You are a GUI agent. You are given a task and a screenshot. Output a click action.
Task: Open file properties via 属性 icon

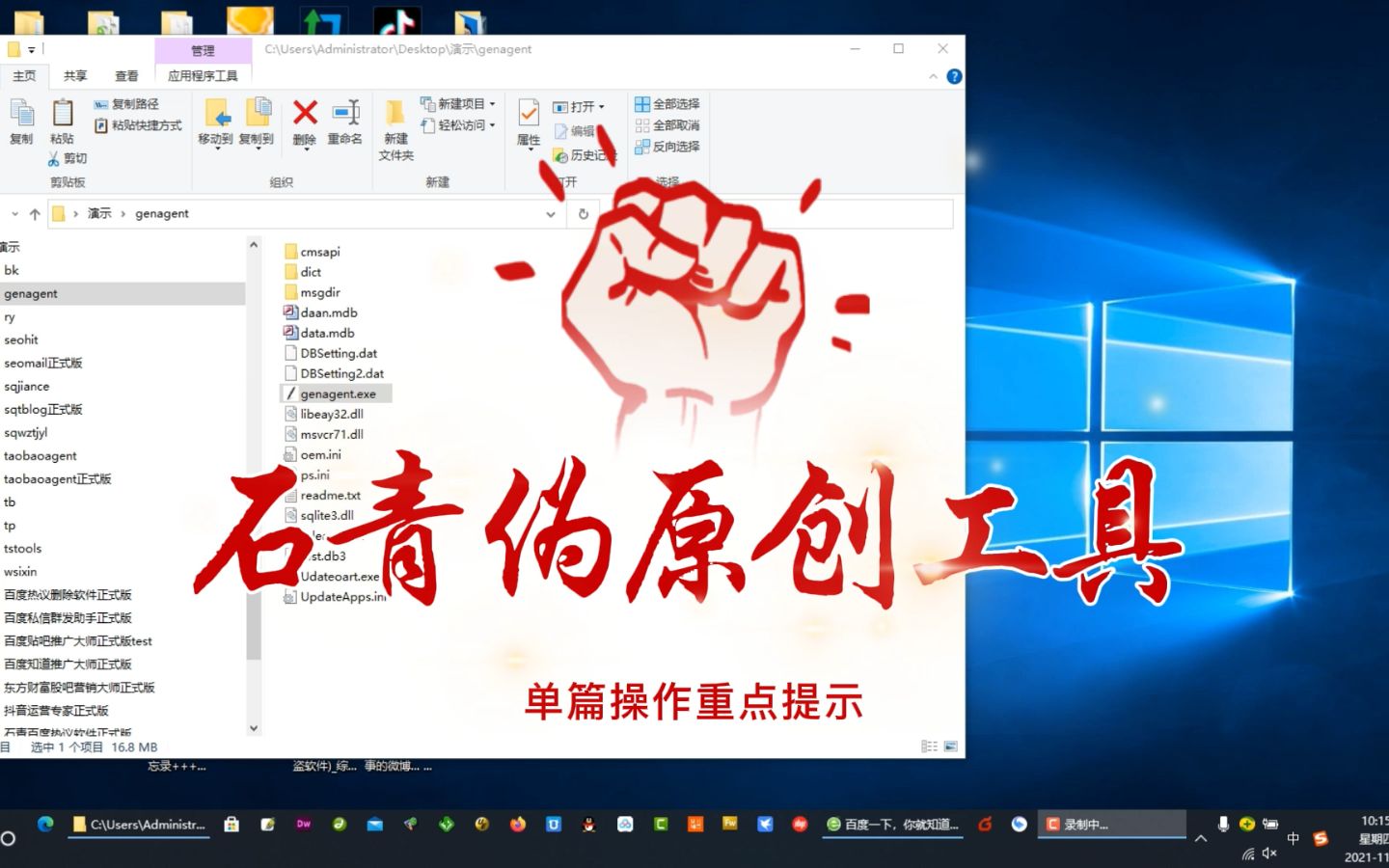coord(527,123)
